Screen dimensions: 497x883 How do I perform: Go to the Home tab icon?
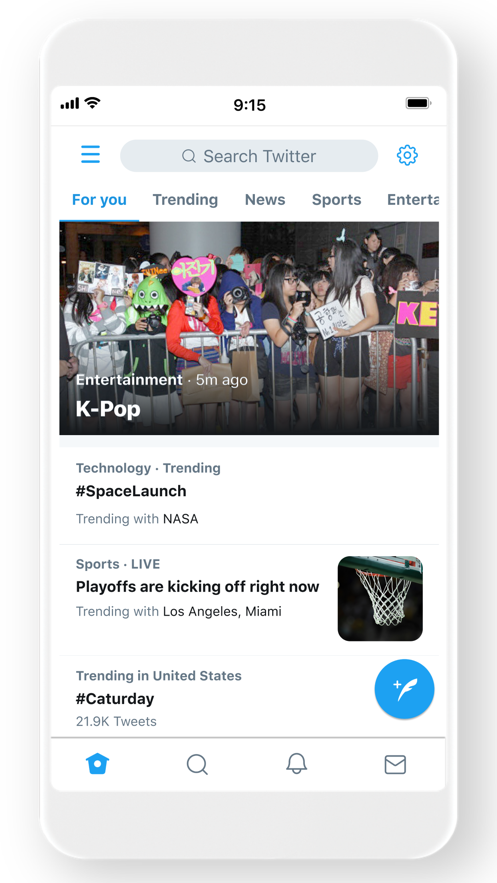click(97, 764)
